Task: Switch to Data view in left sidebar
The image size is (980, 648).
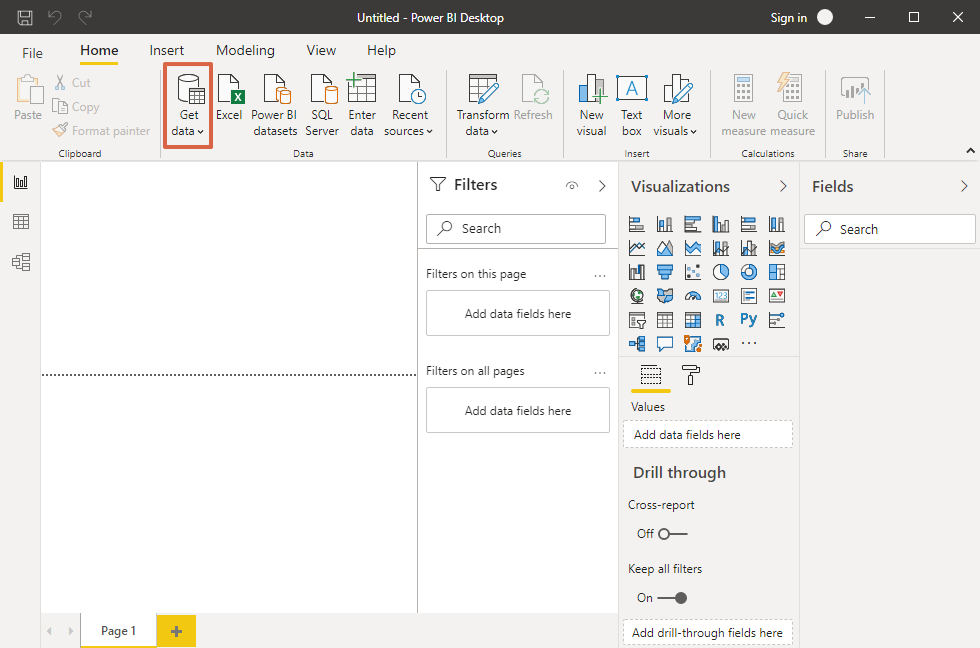Action: pyautogui.click(x=20, y=222)
